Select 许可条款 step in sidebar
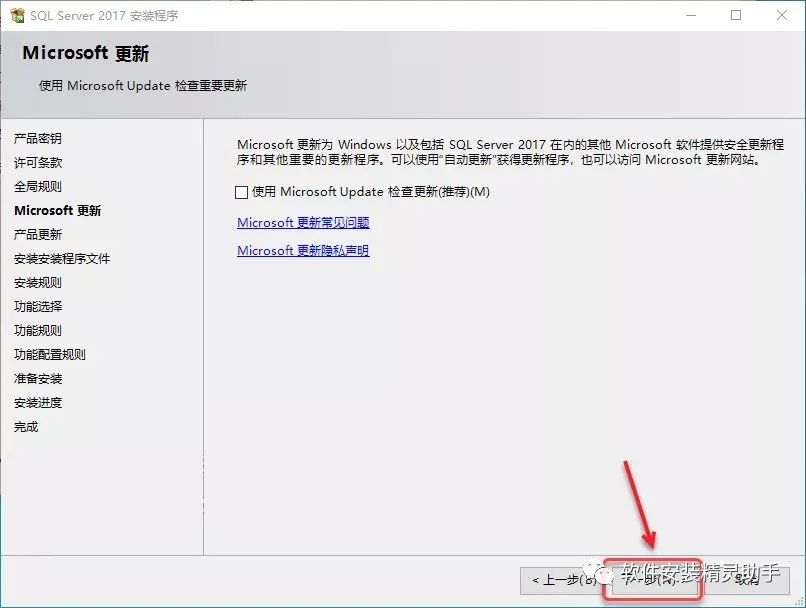 pos(38,162)
